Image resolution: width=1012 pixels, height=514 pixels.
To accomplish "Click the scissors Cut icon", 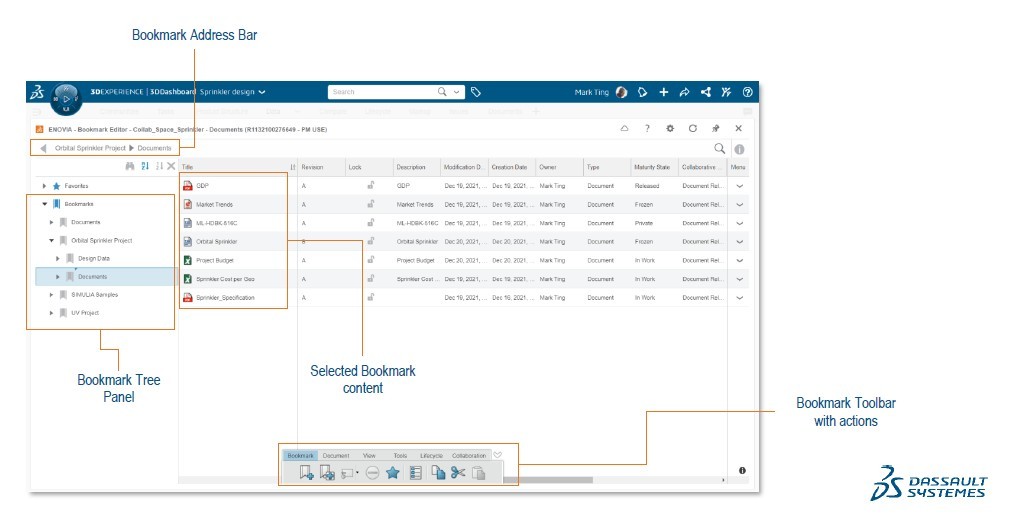I will 458,473.
